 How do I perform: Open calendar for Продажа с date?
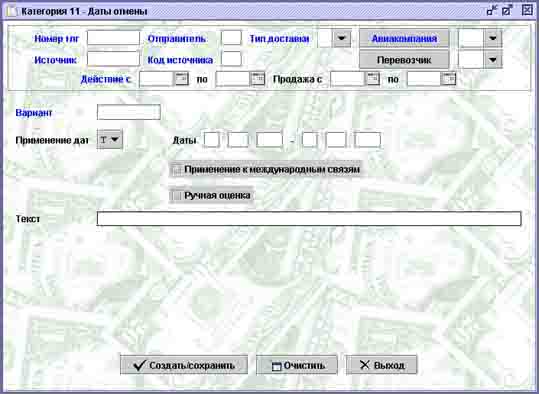372,79
